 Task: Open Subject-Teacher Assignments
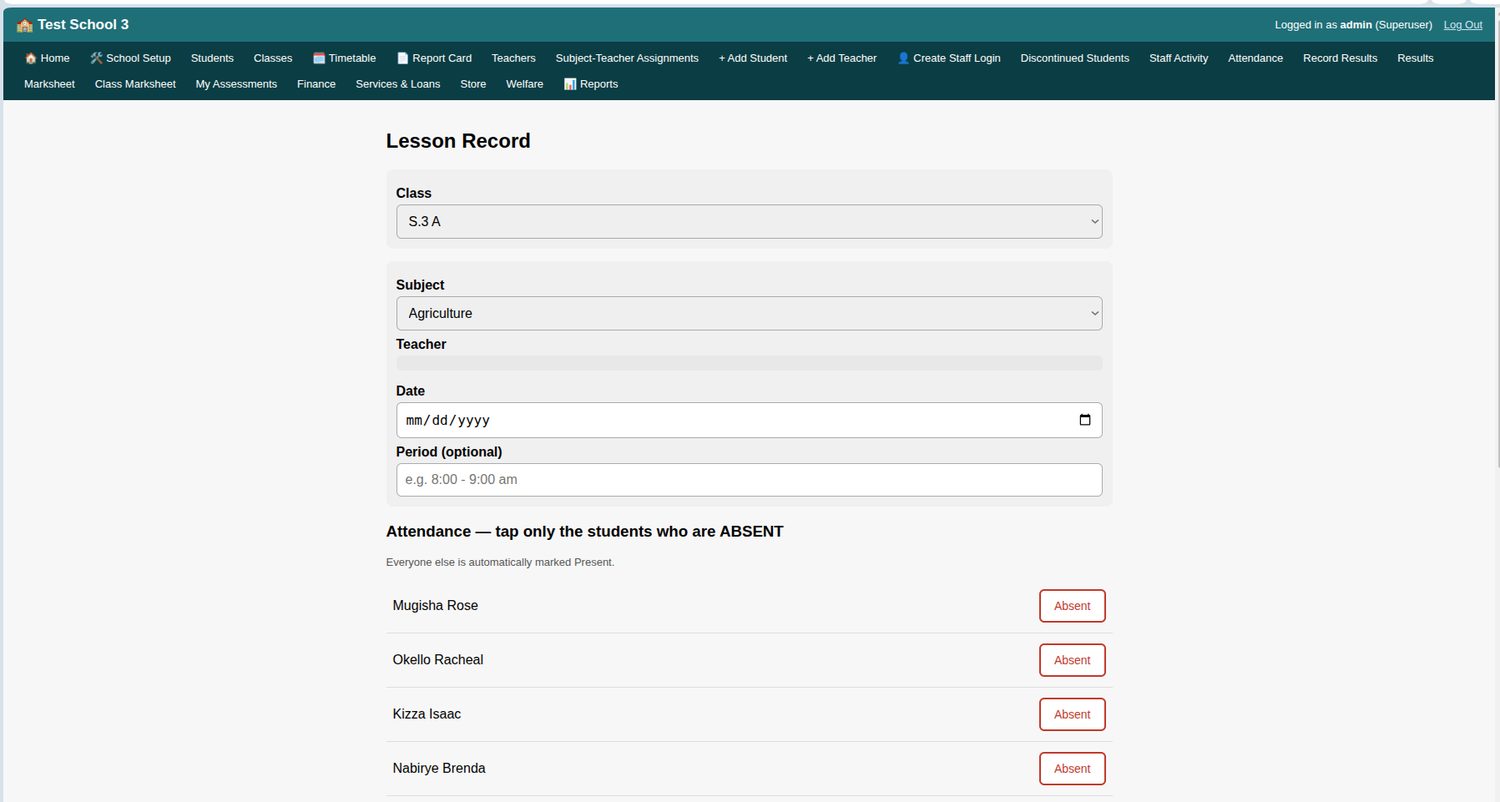pos(627,58)
